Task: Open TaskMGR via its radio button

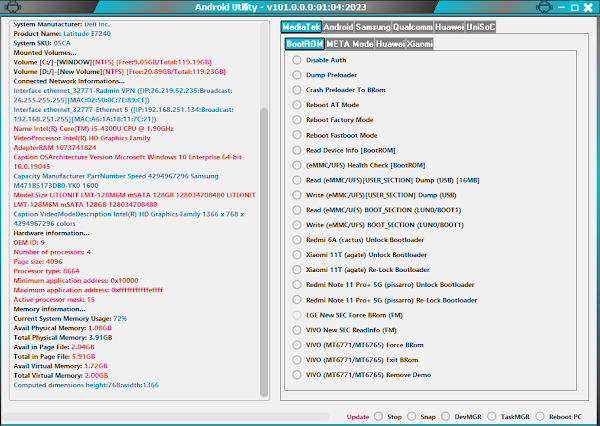Action: (492, 416)
